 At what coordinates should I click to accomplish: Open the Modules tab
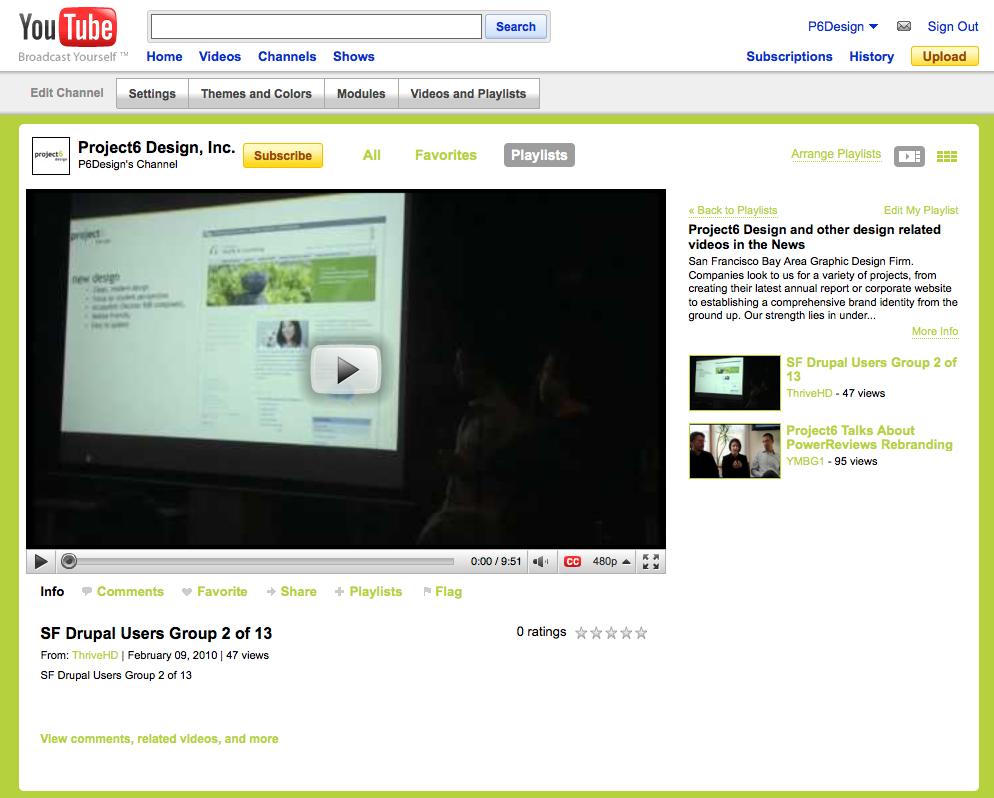pyautogui.click(x=361, y=94)
